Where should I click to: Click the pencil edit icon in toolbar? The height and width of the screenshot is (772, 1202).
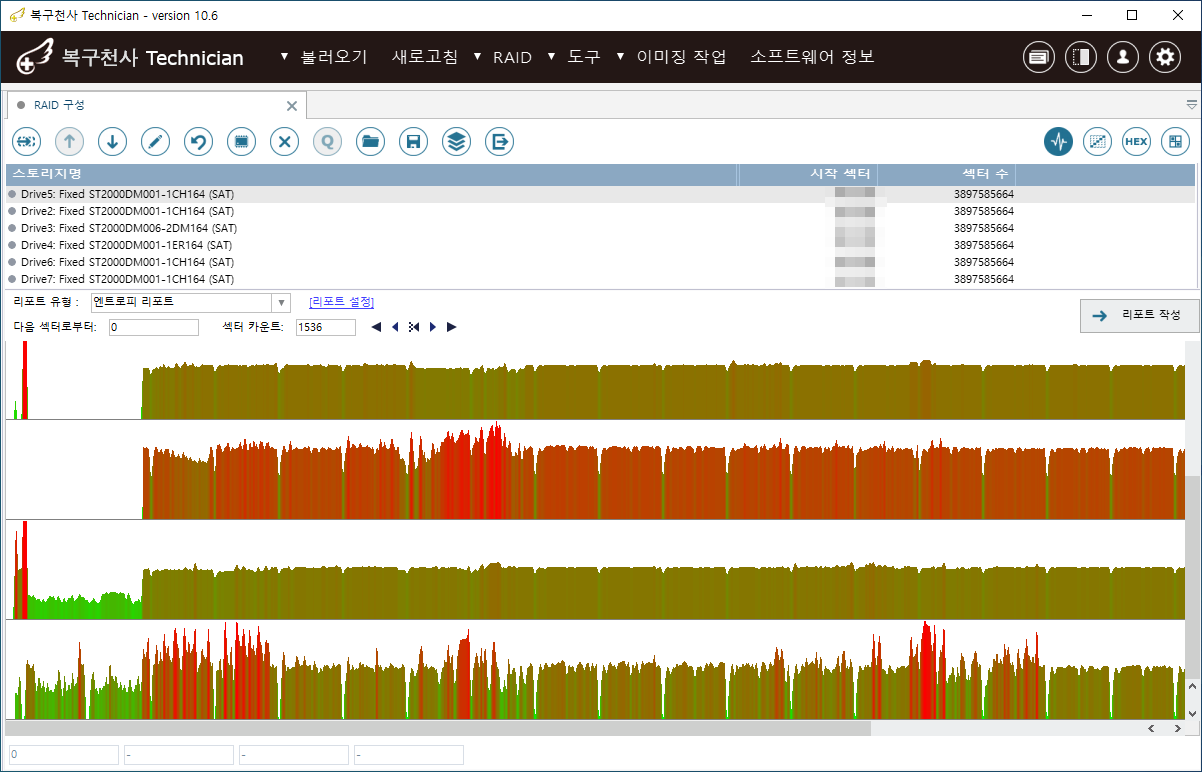(155, 142)
